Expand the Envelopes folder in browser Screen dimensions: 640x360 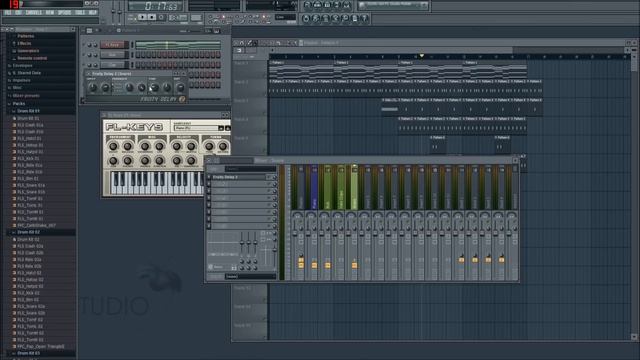[22, 65]
